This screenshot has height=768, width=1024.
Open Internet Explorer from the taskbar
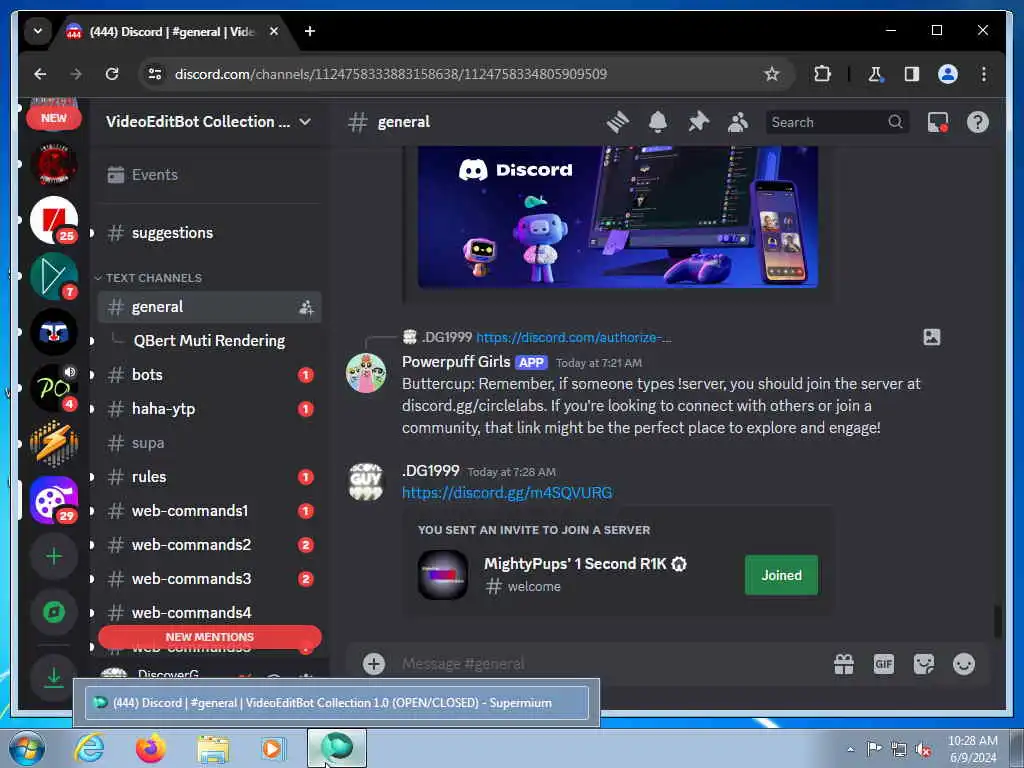89,748
